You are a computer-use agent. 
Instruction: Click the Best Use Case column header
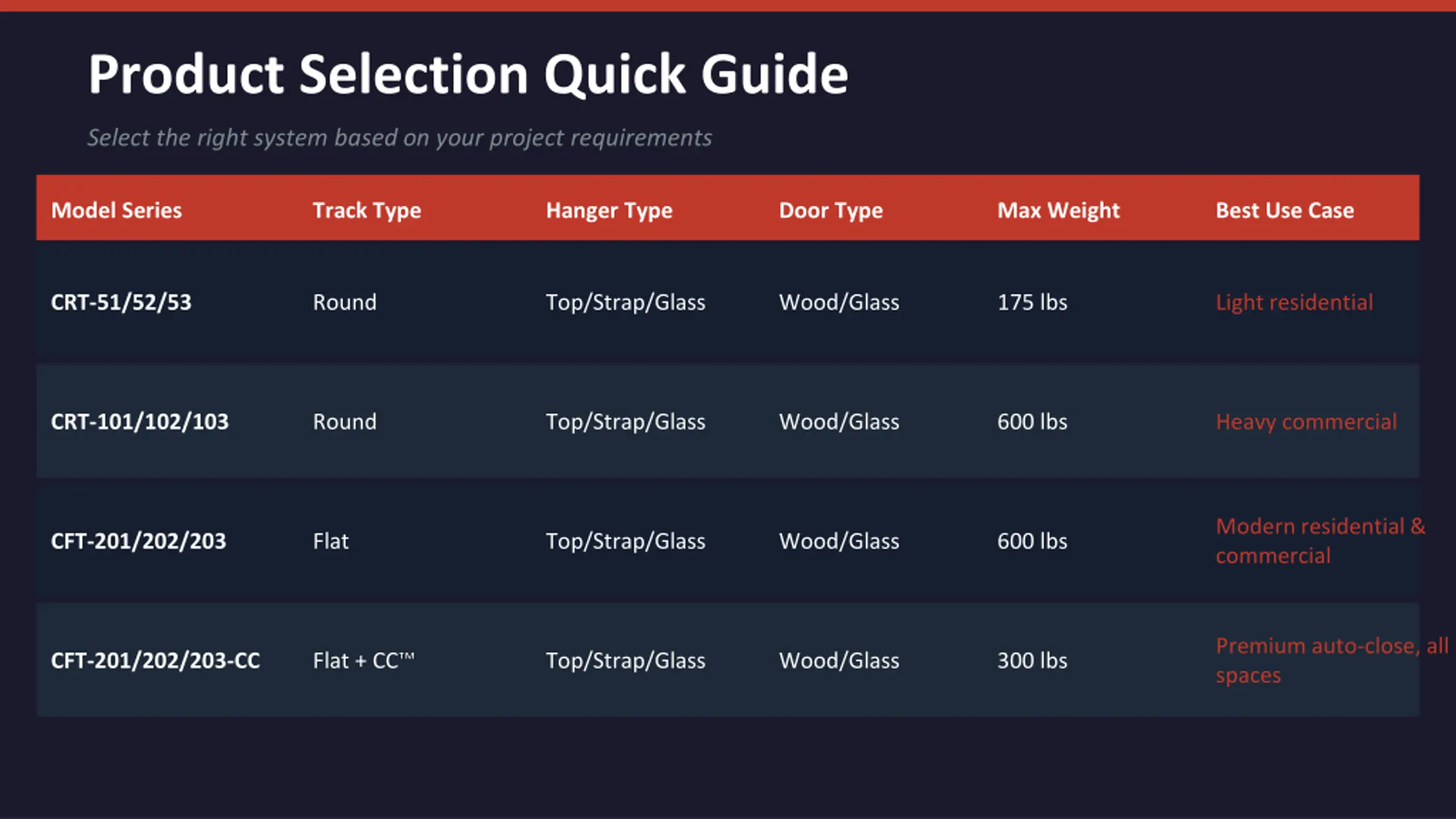[1285, 210]
